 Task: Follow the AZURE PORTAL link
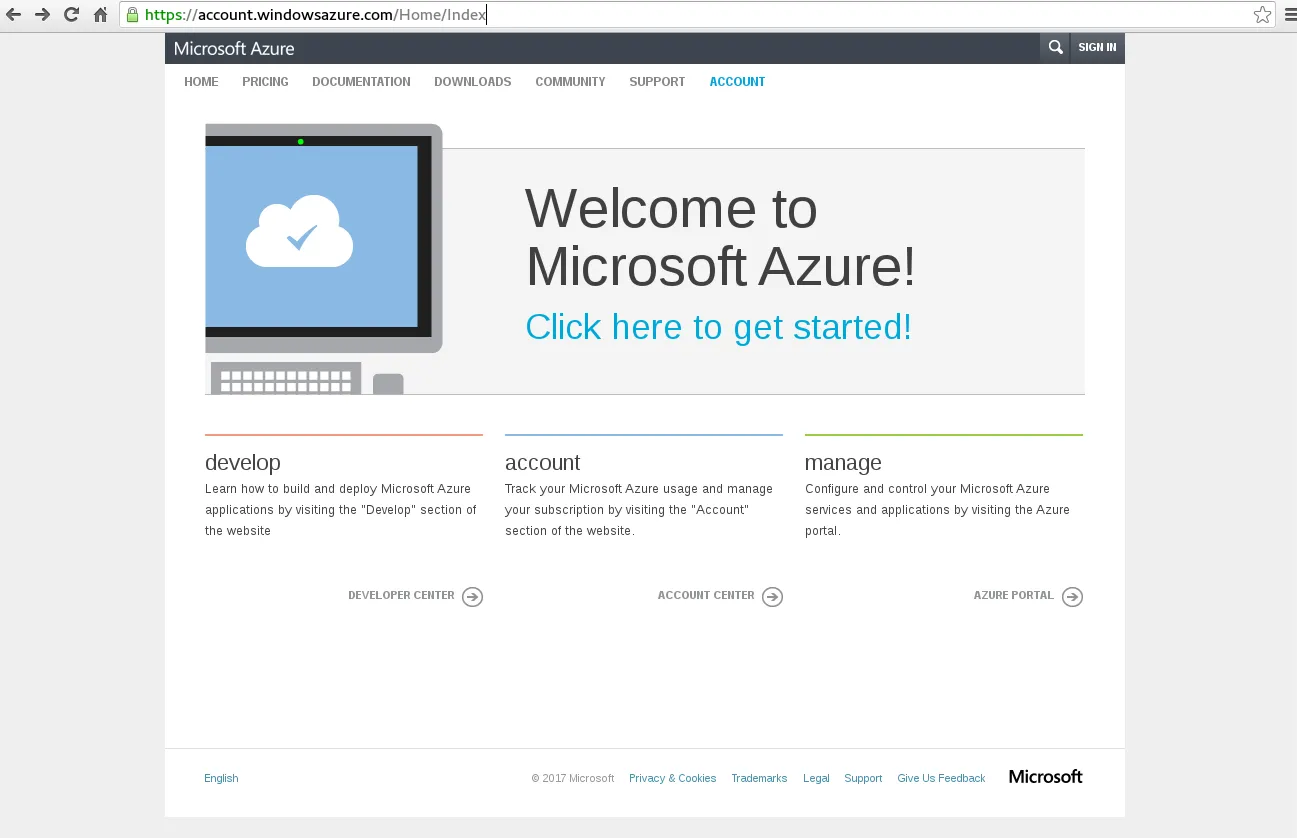click(1014, 595)
